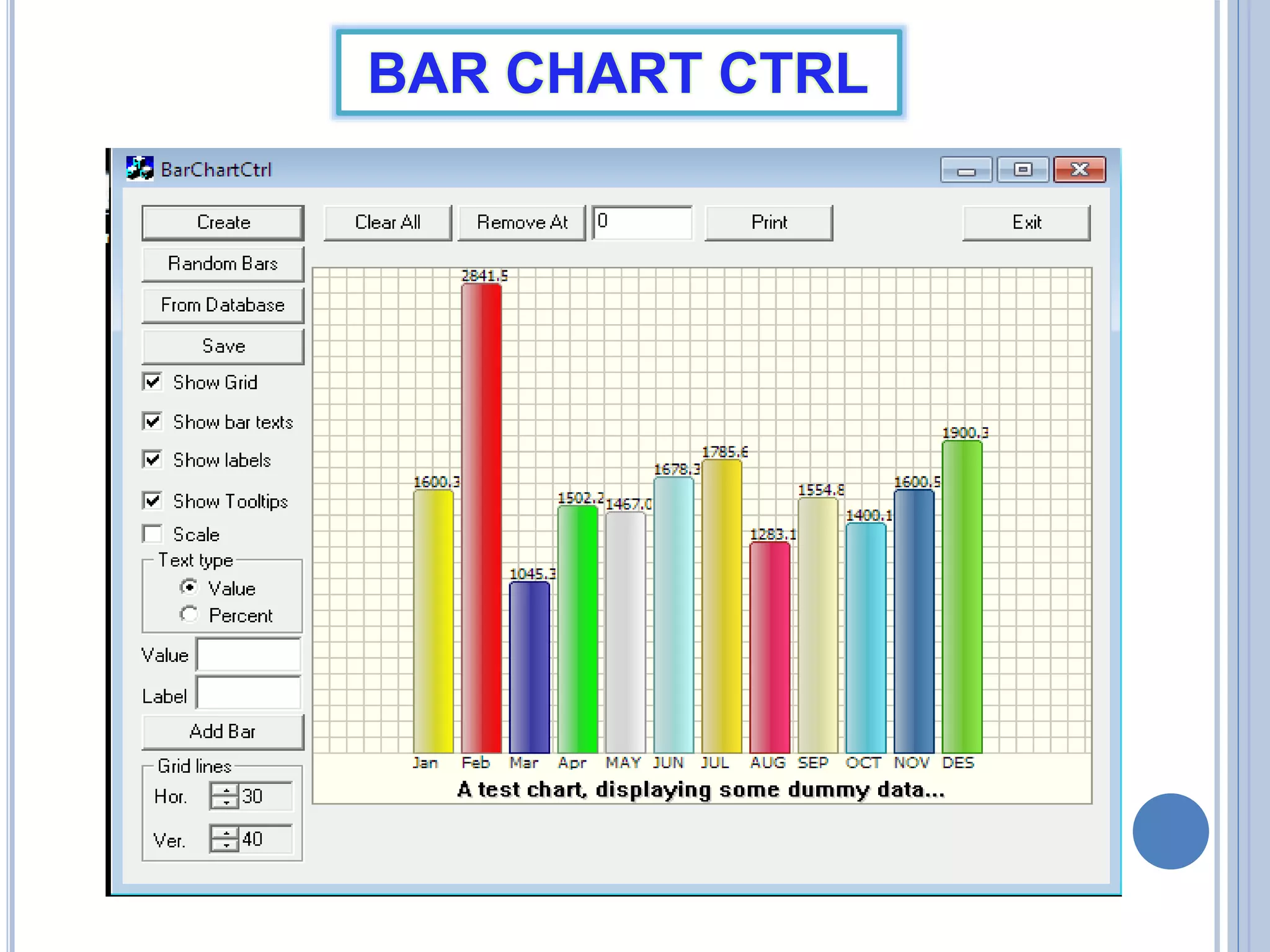
Task: Click the 1554.8 value label
Action: (821, 490)
